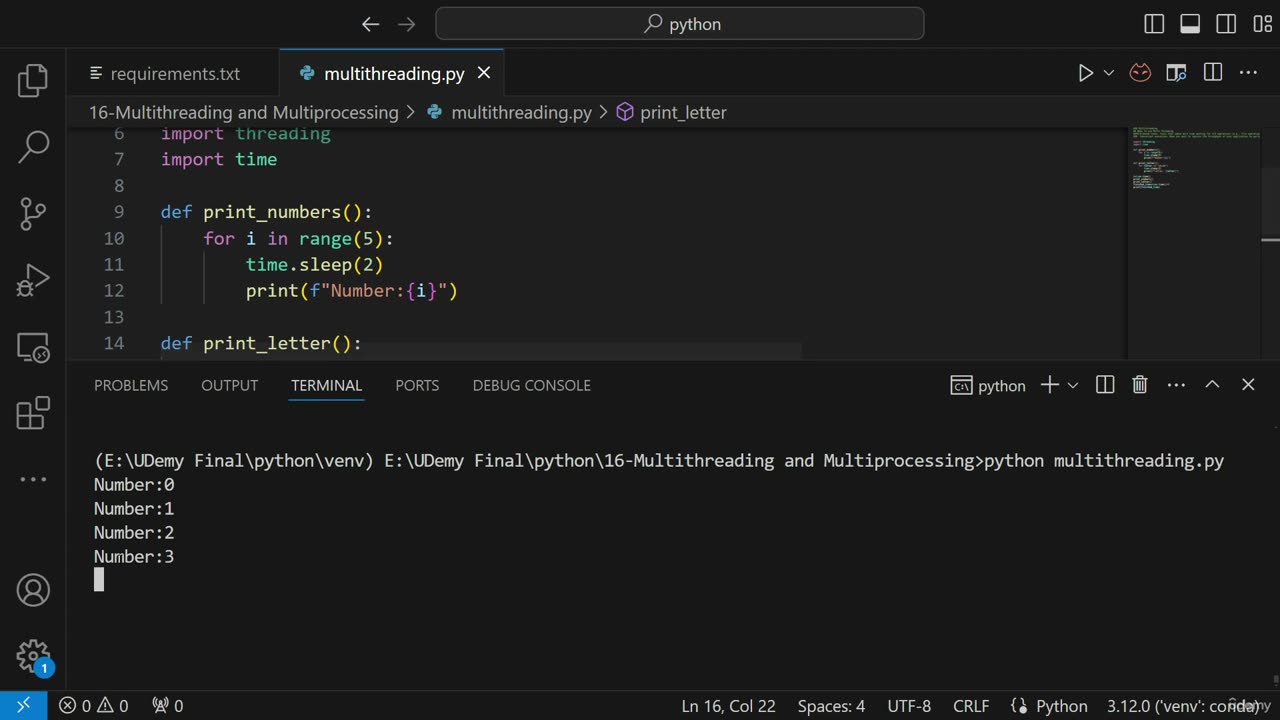Viewport: 1280px width, 720px height.
Task: Expand the run button dropdown arrow
Action: pos(1108,73)
